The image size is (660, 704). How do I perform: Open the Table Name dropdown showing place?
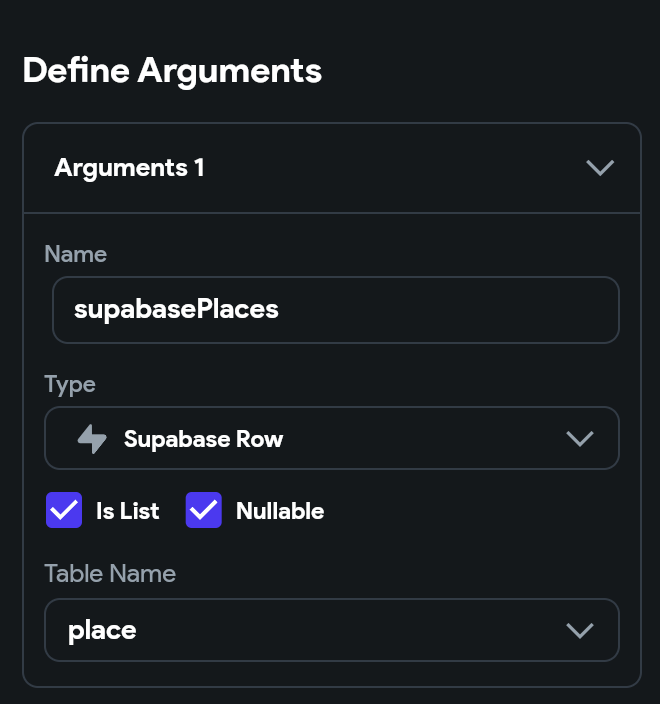[x=331, y=630]
